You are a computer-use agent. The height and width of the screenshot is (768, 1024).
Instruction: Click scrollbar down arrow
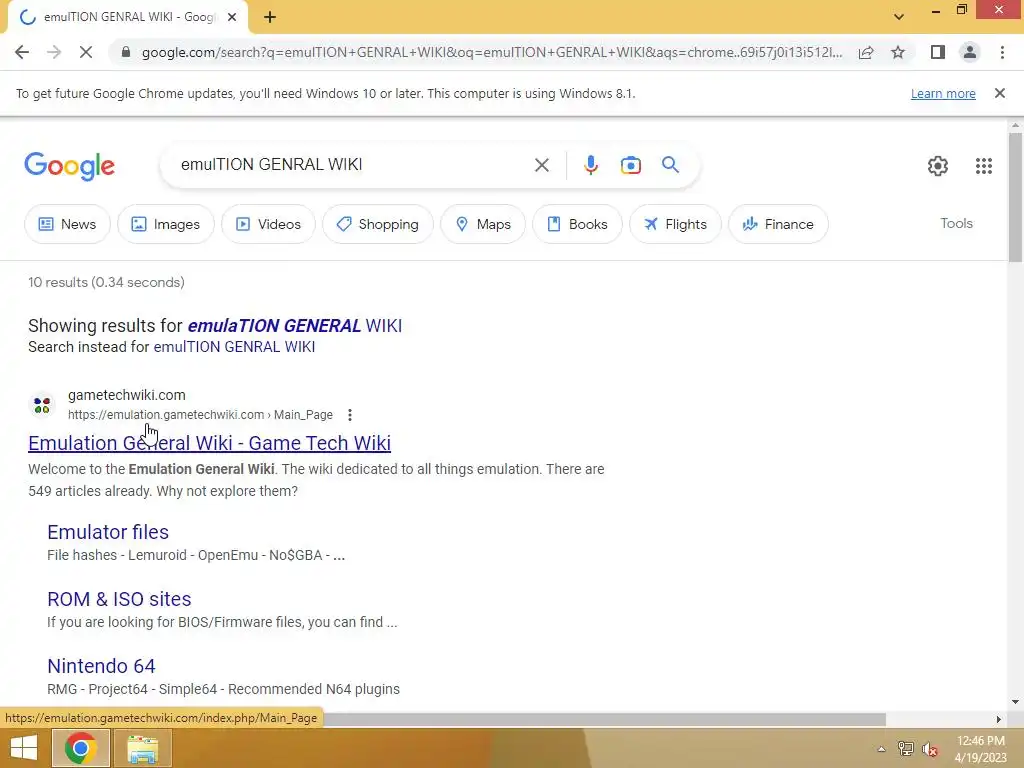point(1015,703)
